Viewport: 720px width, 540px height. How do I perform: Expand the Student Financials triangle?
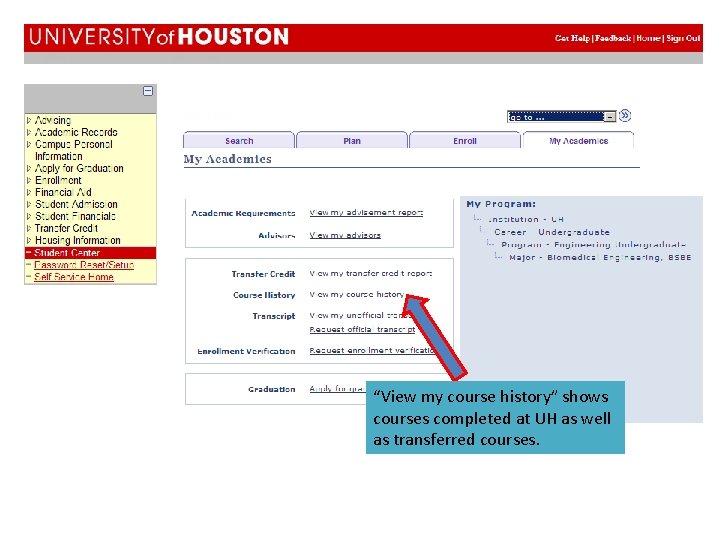click(29, 216)
